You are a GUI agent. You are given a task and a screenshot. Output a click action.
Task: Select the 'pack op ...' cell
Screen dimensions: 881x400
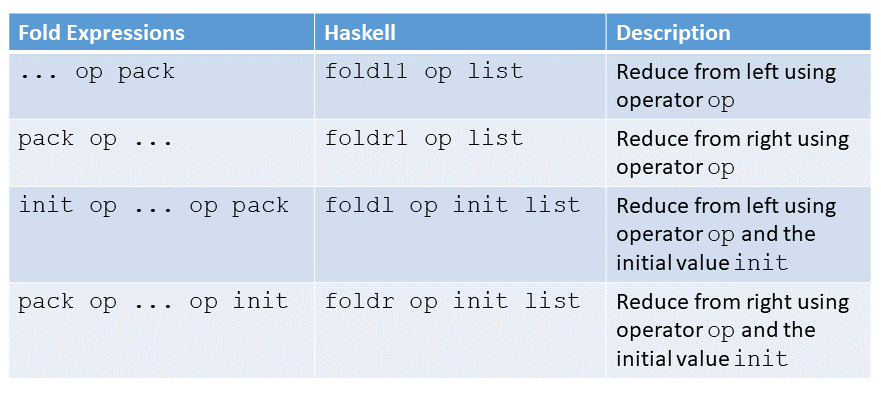click(x=162, y=153)
